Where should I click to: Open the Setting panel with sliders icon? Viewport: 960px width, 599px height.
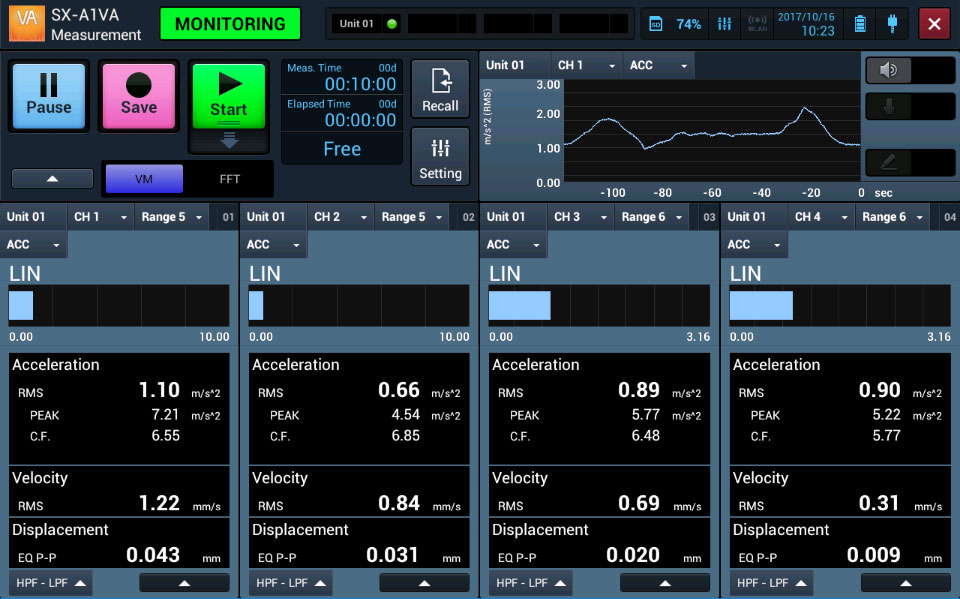440,157
